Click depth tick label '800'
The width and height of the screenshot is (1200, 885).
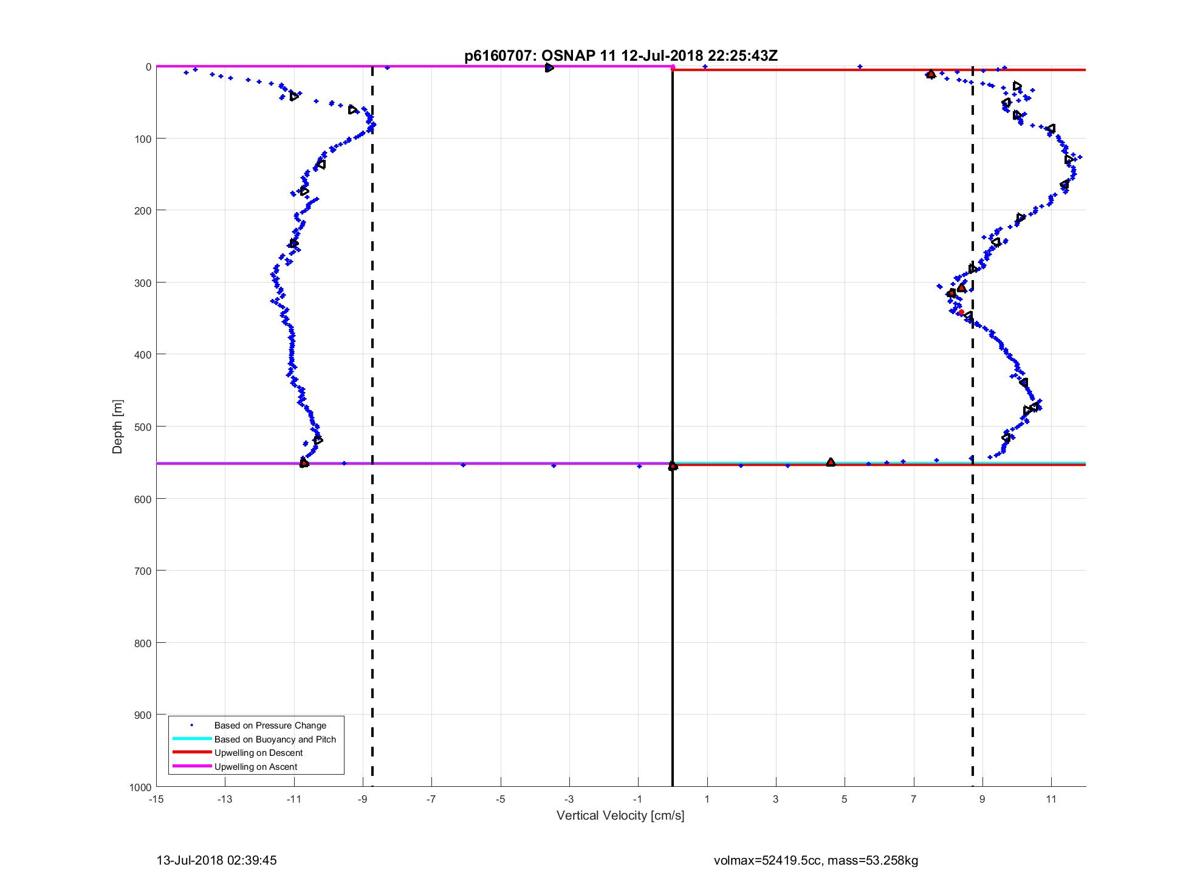click(142, 643)
